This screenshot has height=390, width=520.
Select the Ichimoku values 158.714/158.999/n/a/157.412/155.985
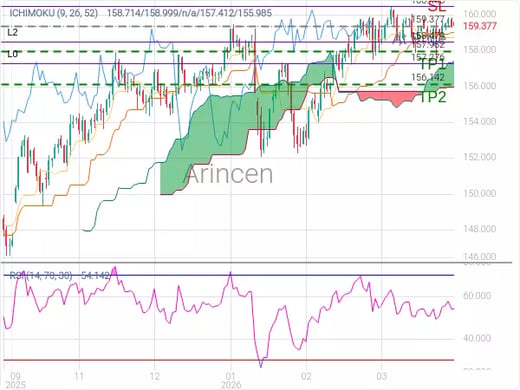(189, 13)
